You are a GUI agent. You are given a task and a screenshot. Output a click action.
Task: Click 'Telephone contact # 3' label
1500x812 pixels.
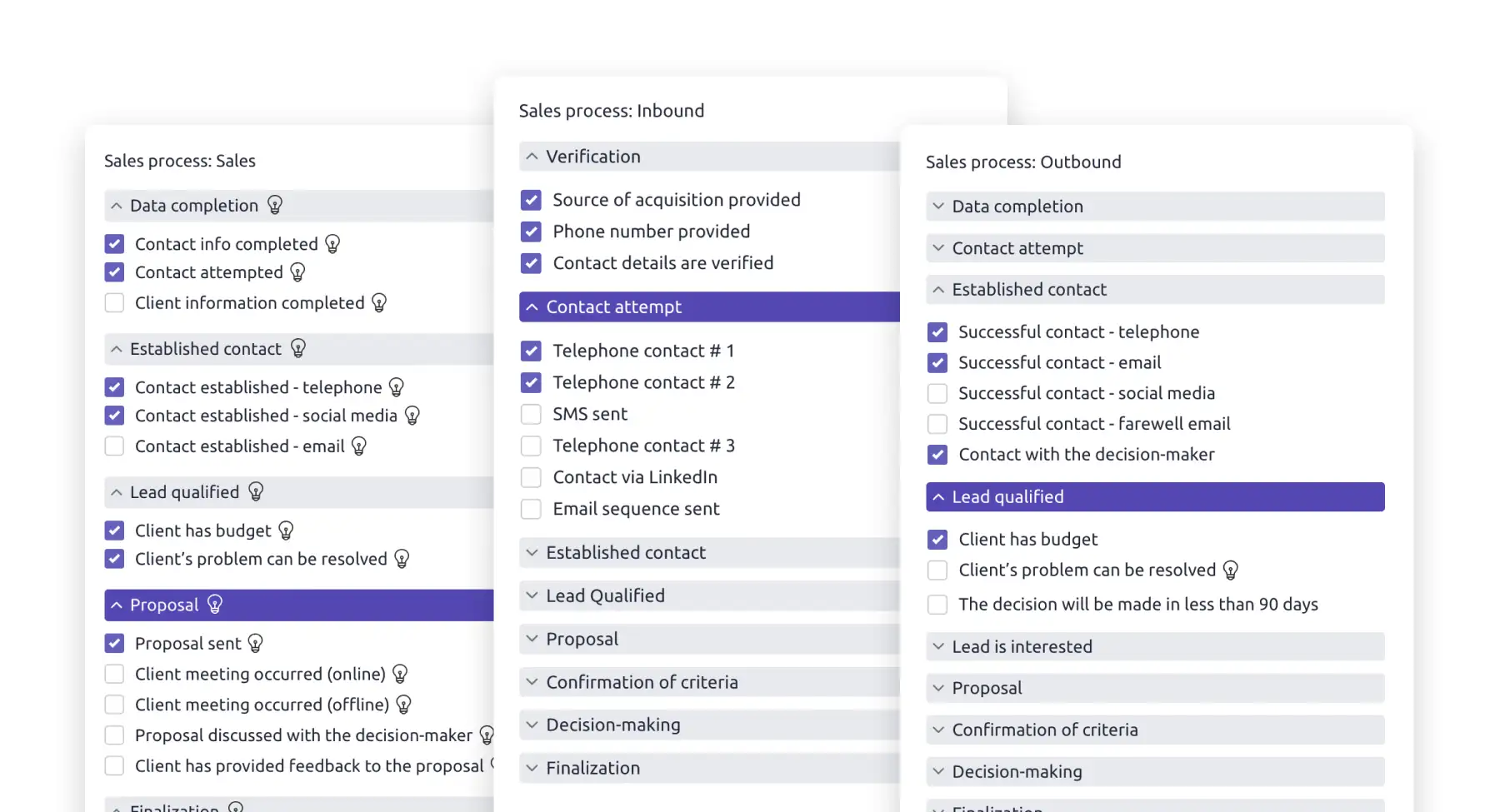click(x=643, y=446)
